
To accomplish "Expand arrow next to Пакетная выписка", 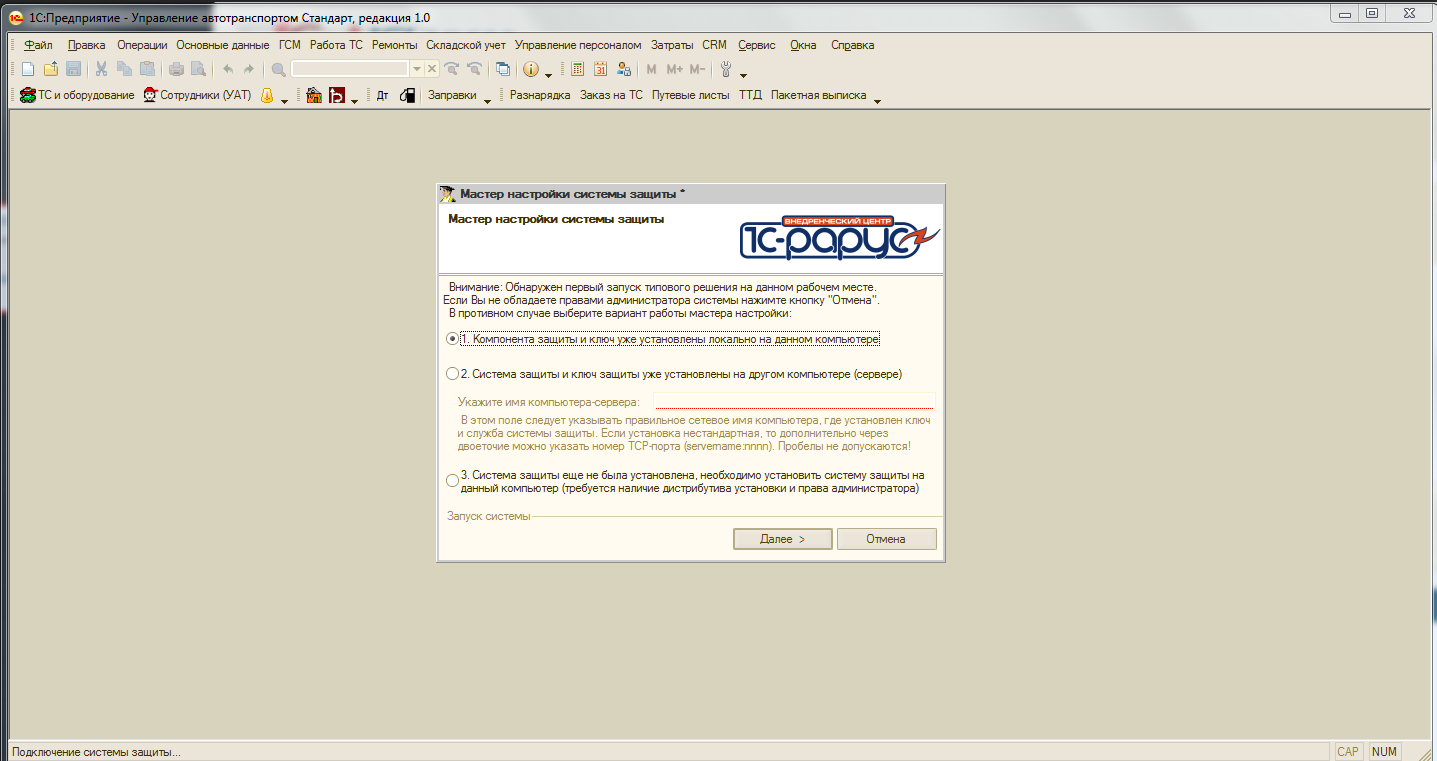I will (877, 99).
